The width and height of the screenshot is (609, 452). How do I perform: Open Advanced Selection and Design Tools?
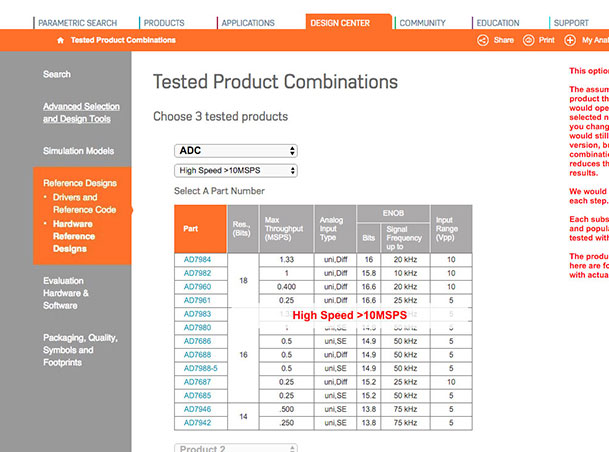tap(81, 113)
